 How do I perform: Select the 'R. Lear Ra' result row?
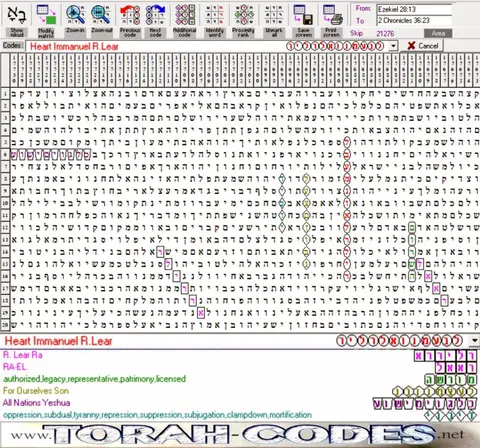coord(240,355)
